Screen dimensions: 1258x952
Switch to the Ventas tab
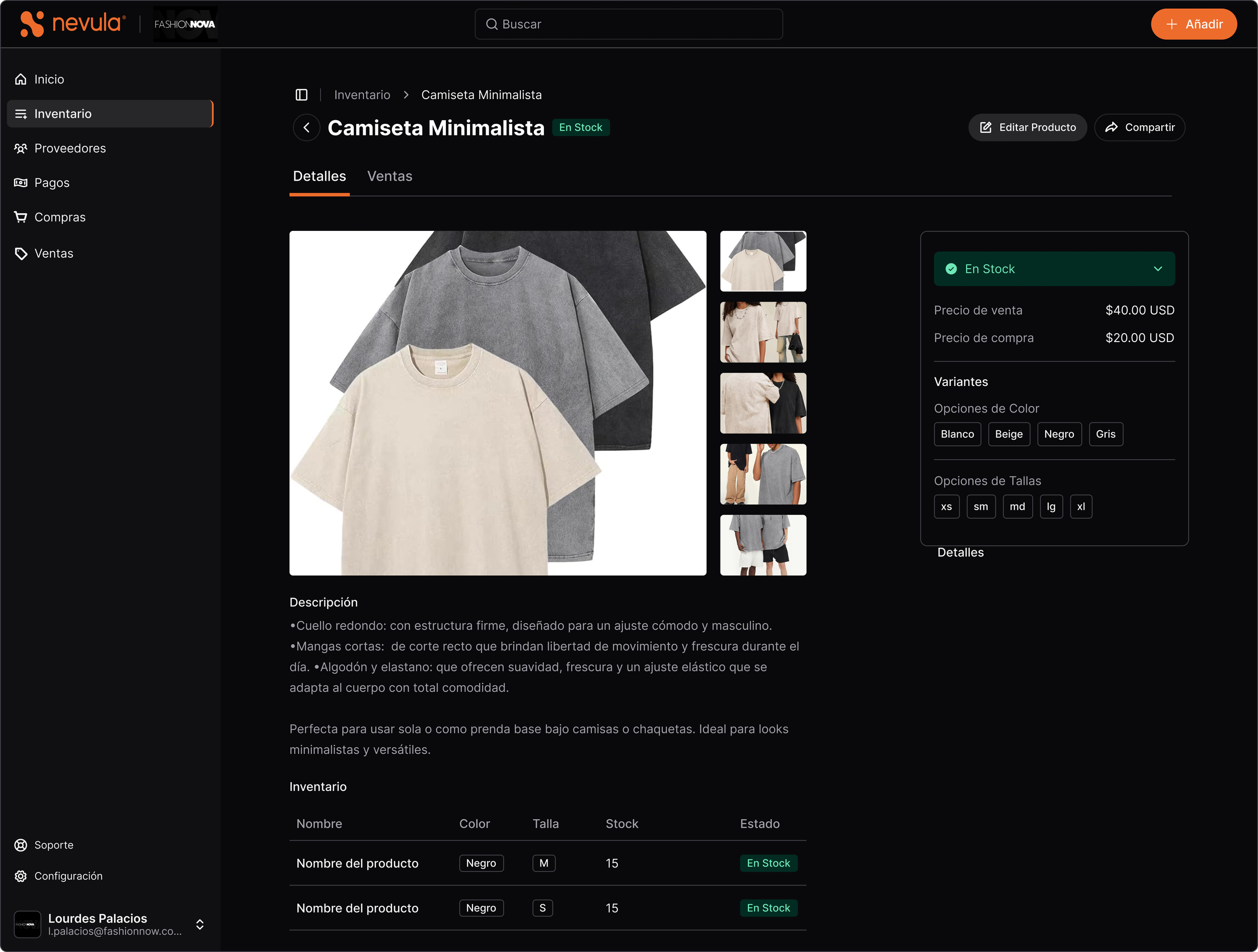[389, 176]
